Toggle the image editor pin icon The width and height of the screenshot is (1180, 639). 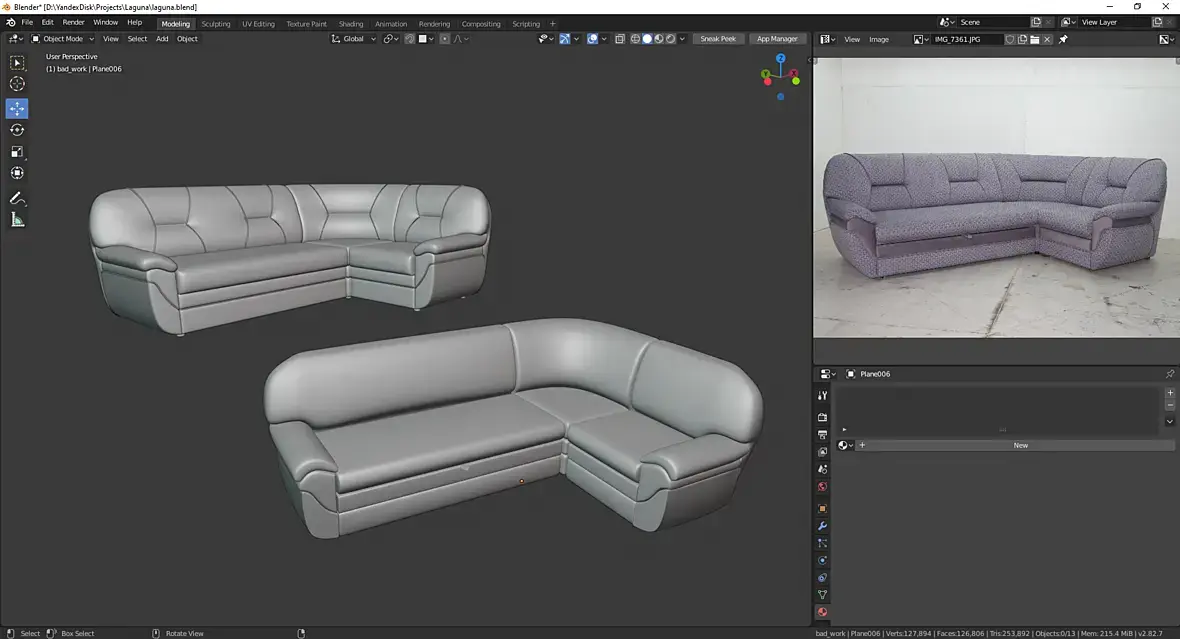click(x=1063, y=40)
